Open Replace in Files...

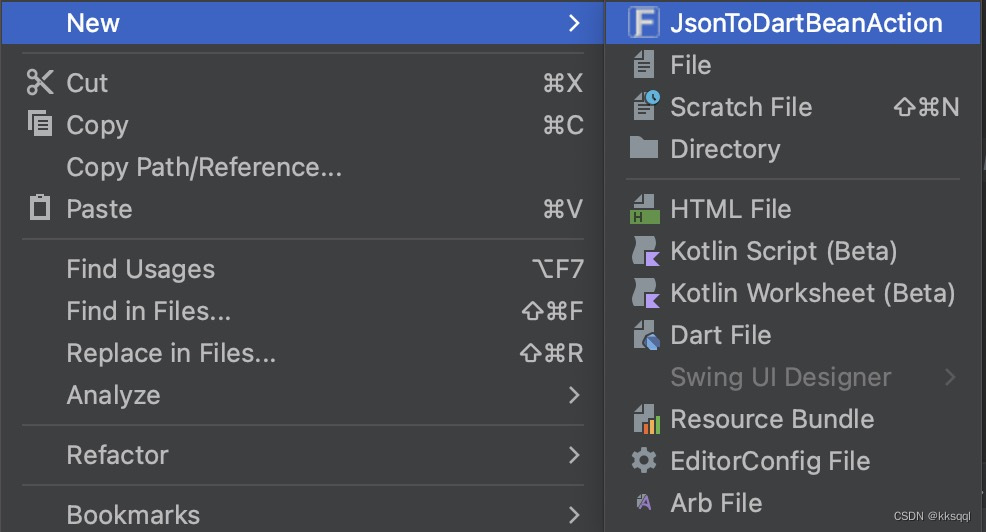coord(302,353)
